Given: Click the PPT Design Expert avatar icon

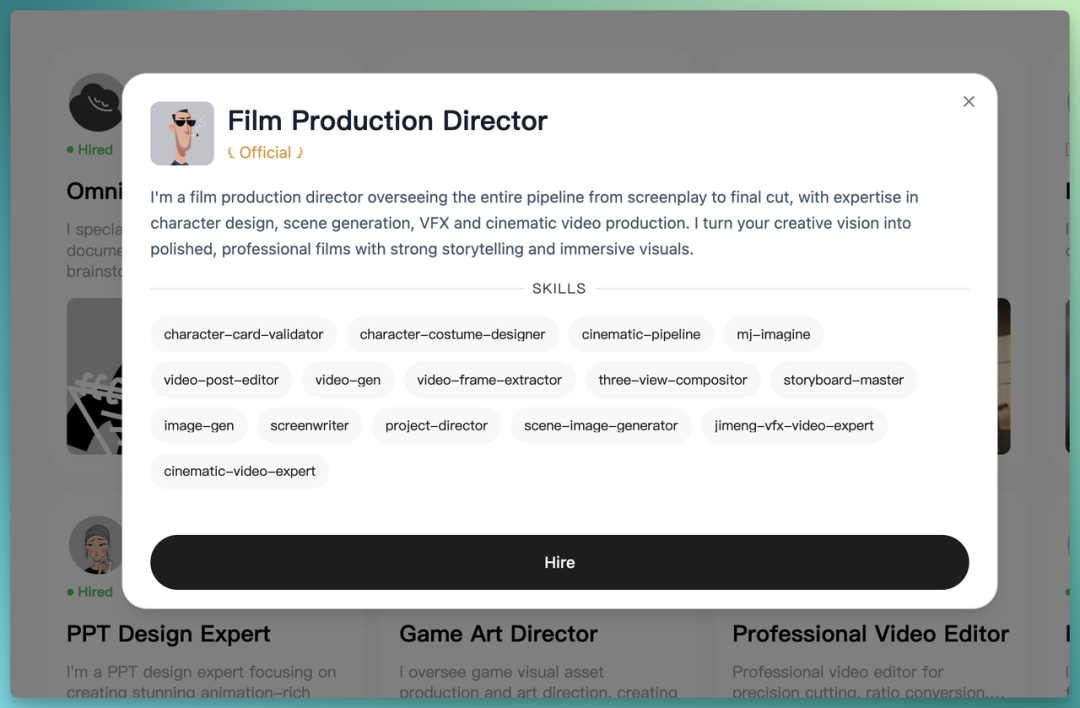Looking at the screenshot, I should [x=97, y=545].
